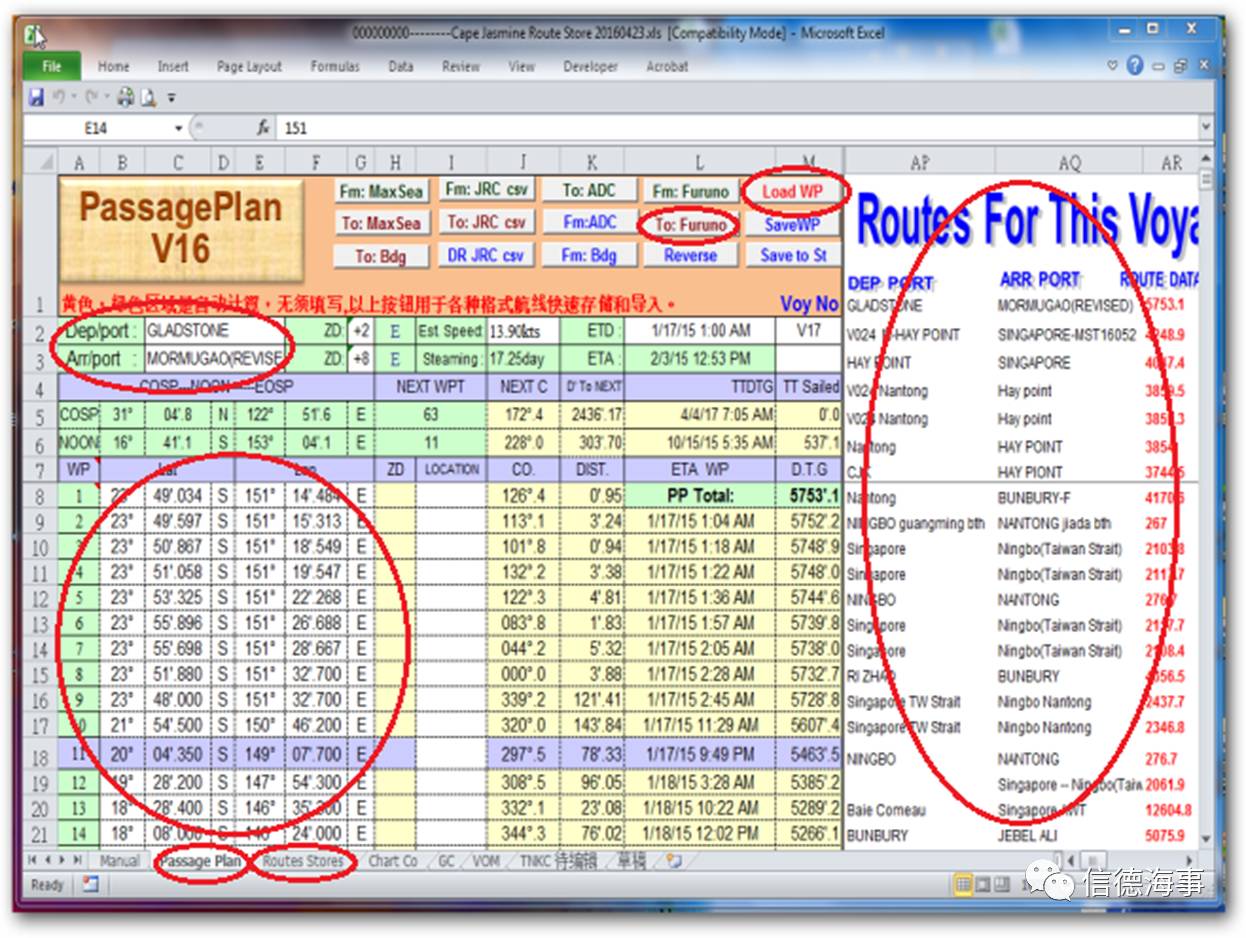Click the To: ADC button
This screenshot has width=1246, height=938.
pos(589,190)
